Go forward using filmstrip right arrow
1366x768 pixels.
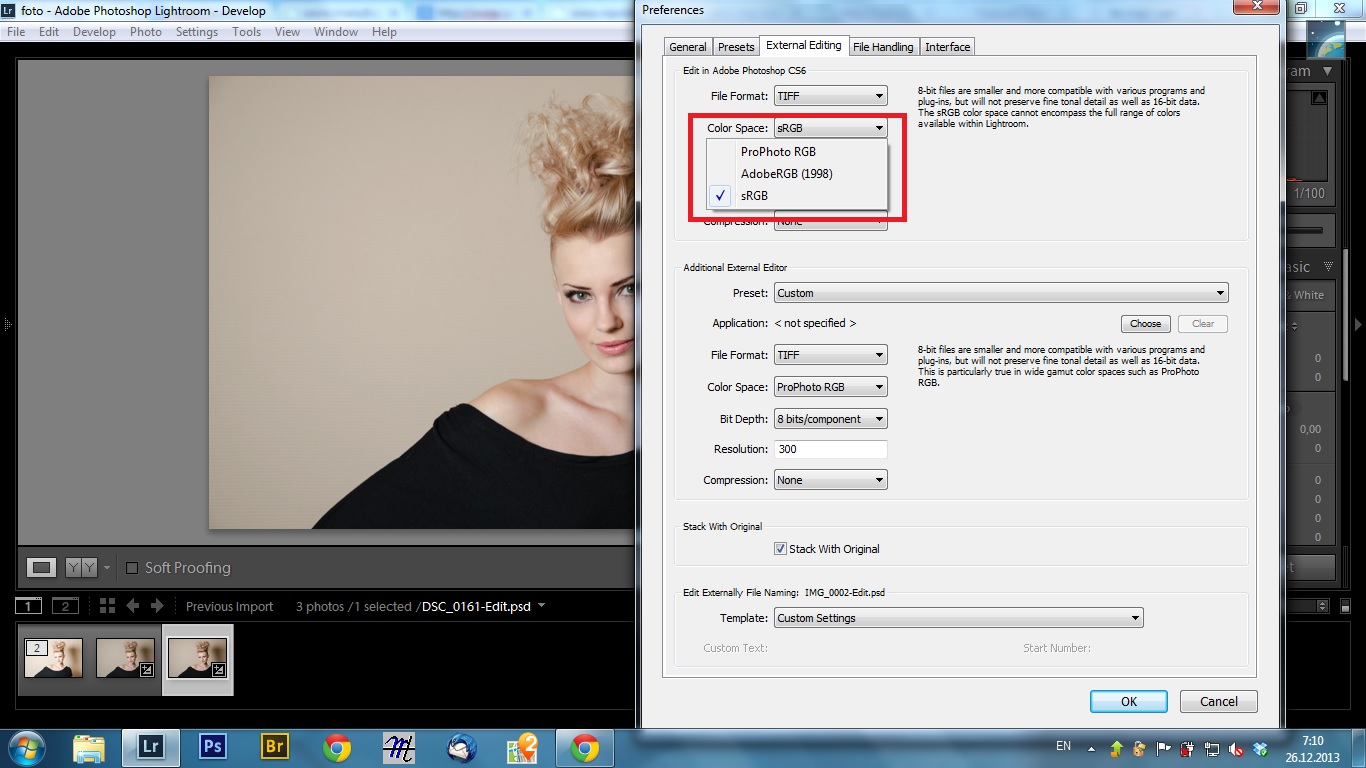[x=157, y=606]
